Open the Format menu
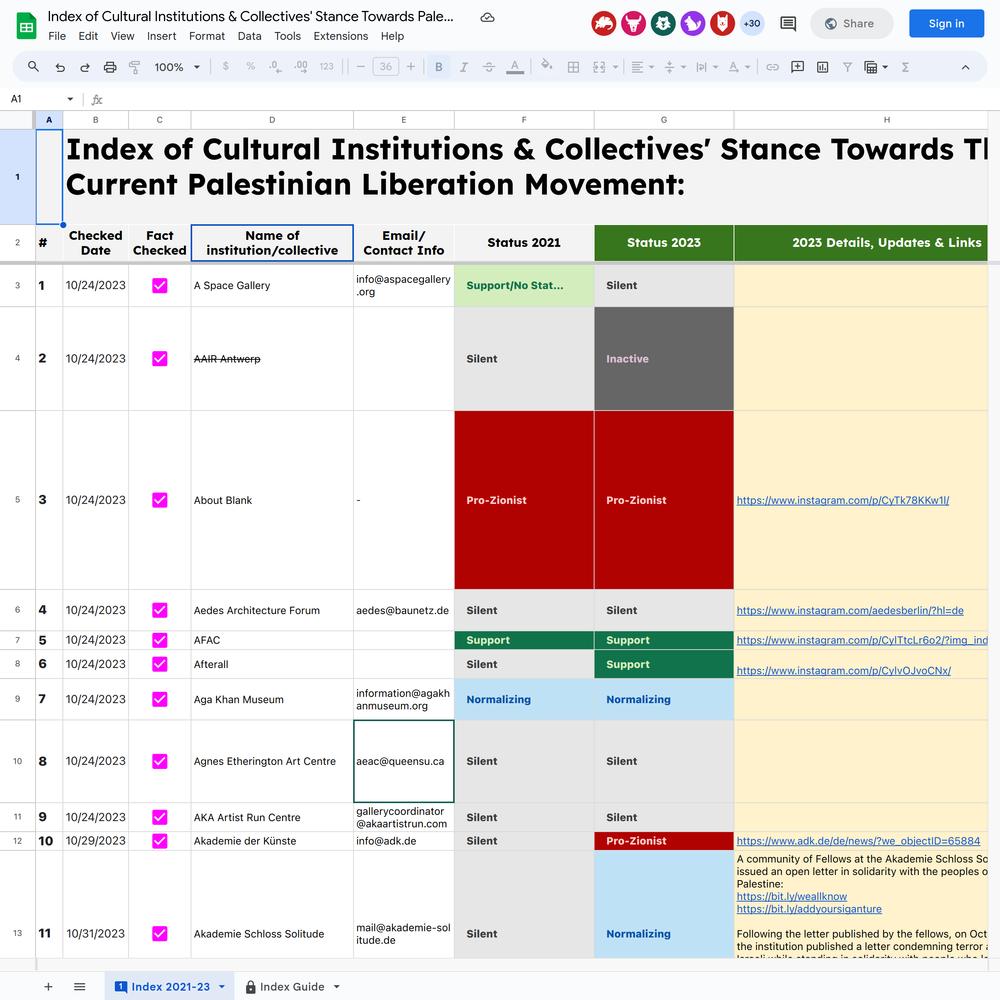This screenshot has height=1000, width=1000. 207,36
